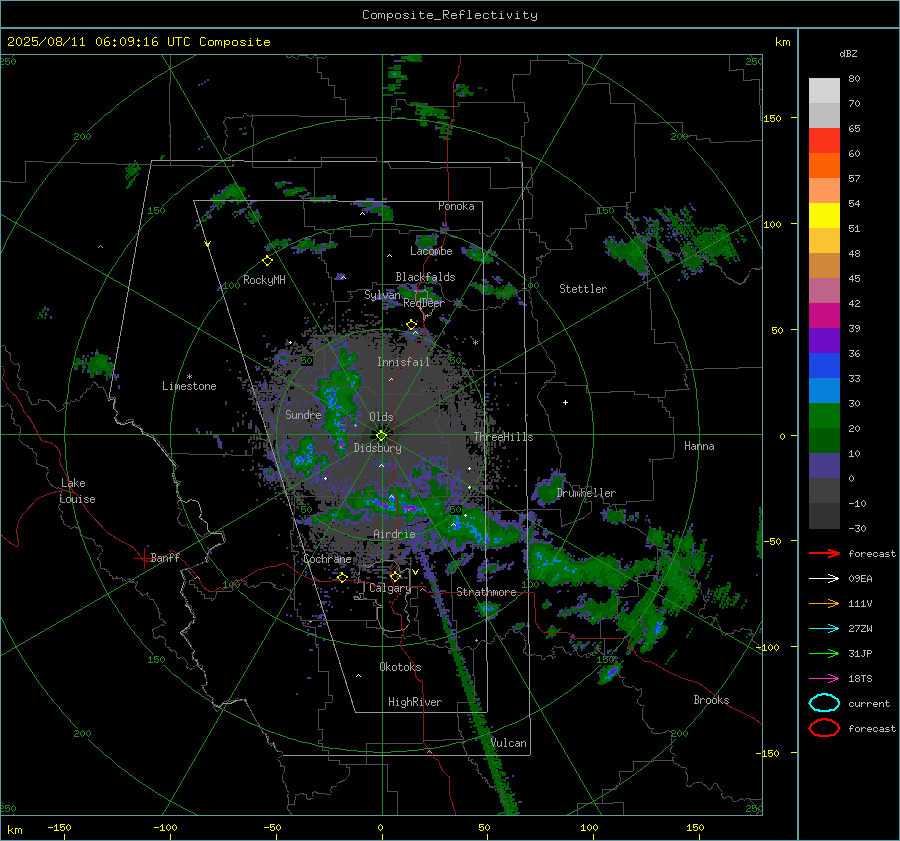Select the 80 dBZ color swatch
The image size is (900, 841).
(x=824, y=90)
